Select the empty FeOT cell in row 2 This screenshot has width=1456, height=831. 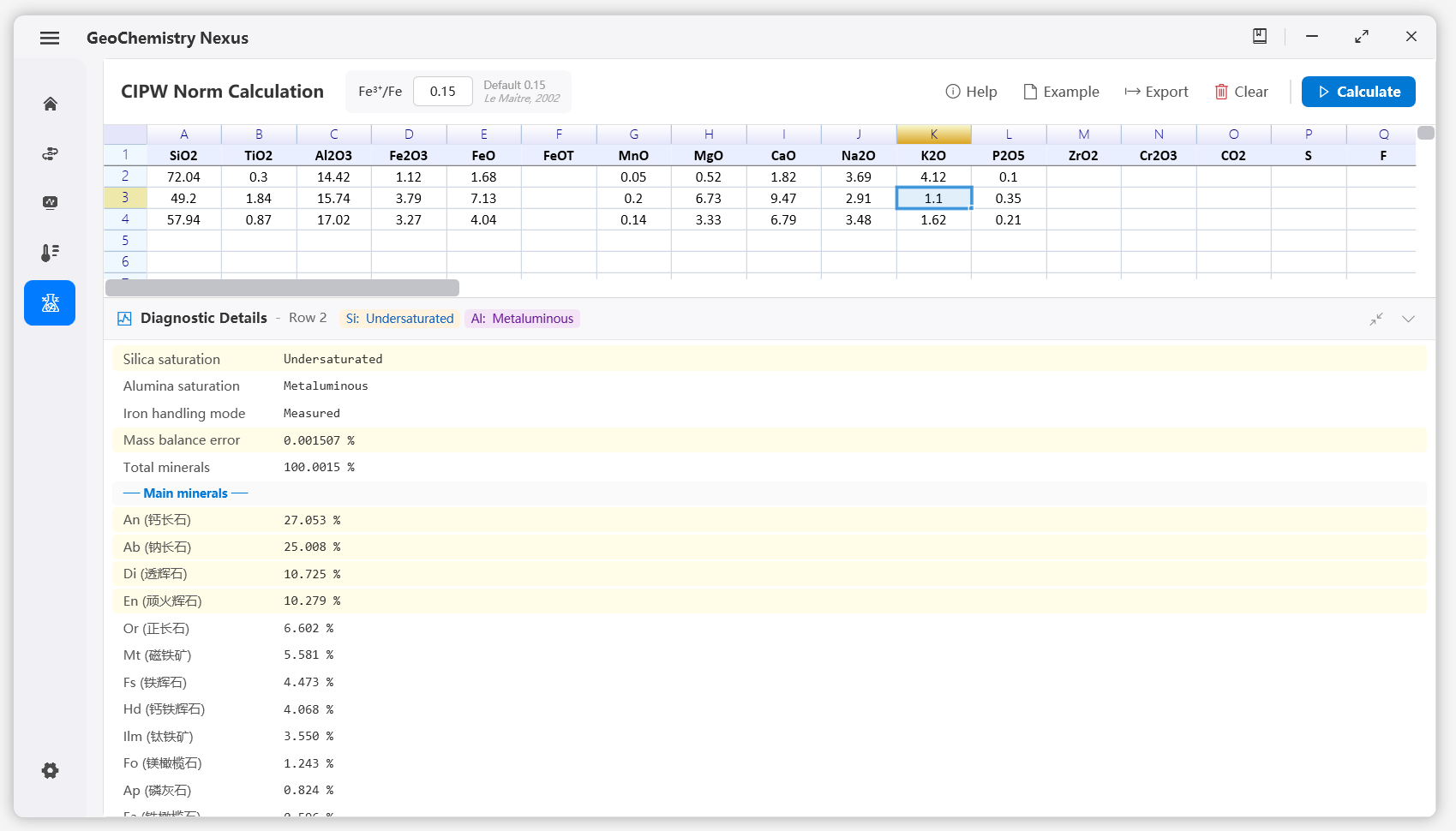click(x=559, y=176)
